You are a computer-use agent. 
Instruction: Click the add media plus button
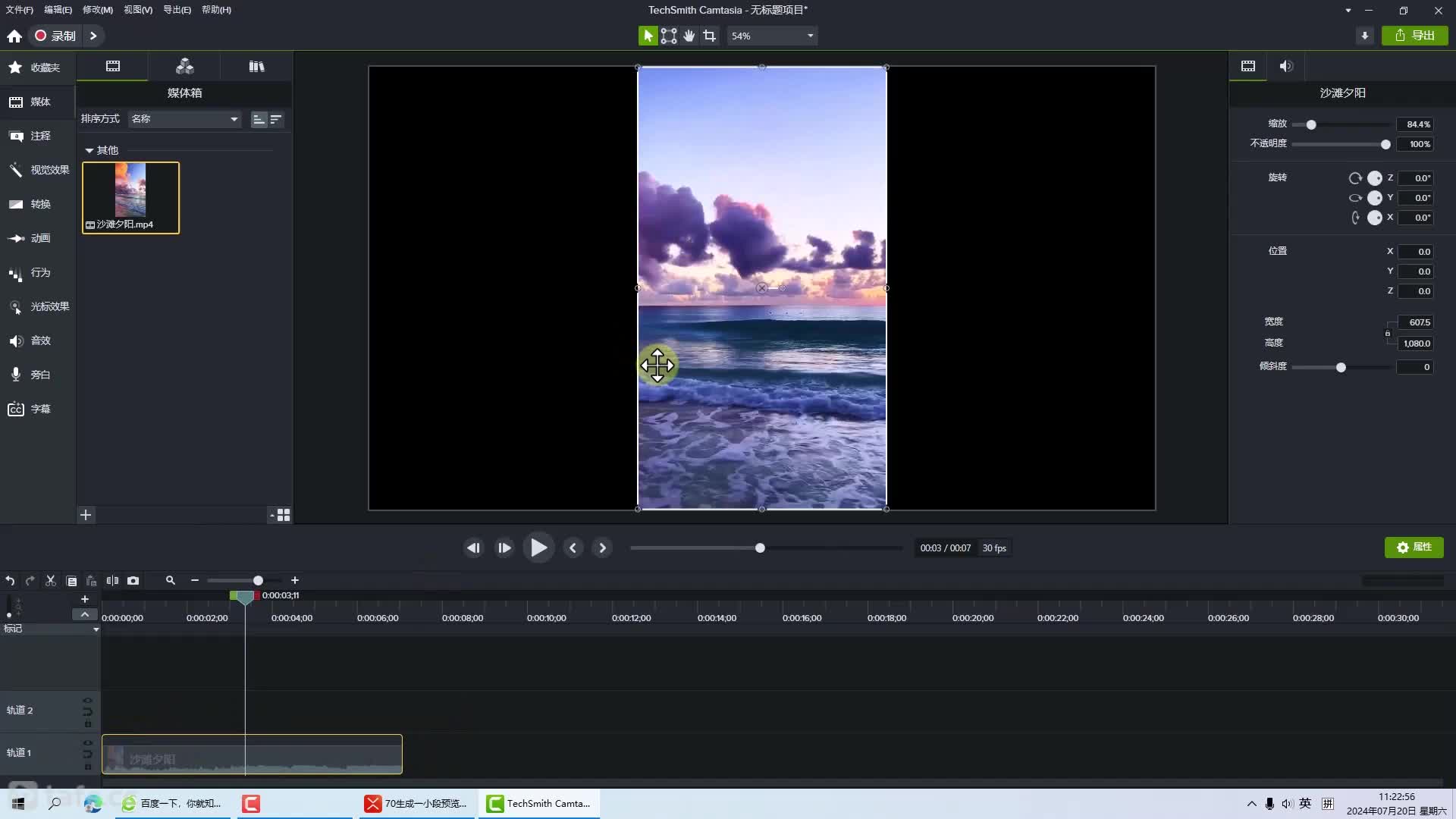point(86,515)
